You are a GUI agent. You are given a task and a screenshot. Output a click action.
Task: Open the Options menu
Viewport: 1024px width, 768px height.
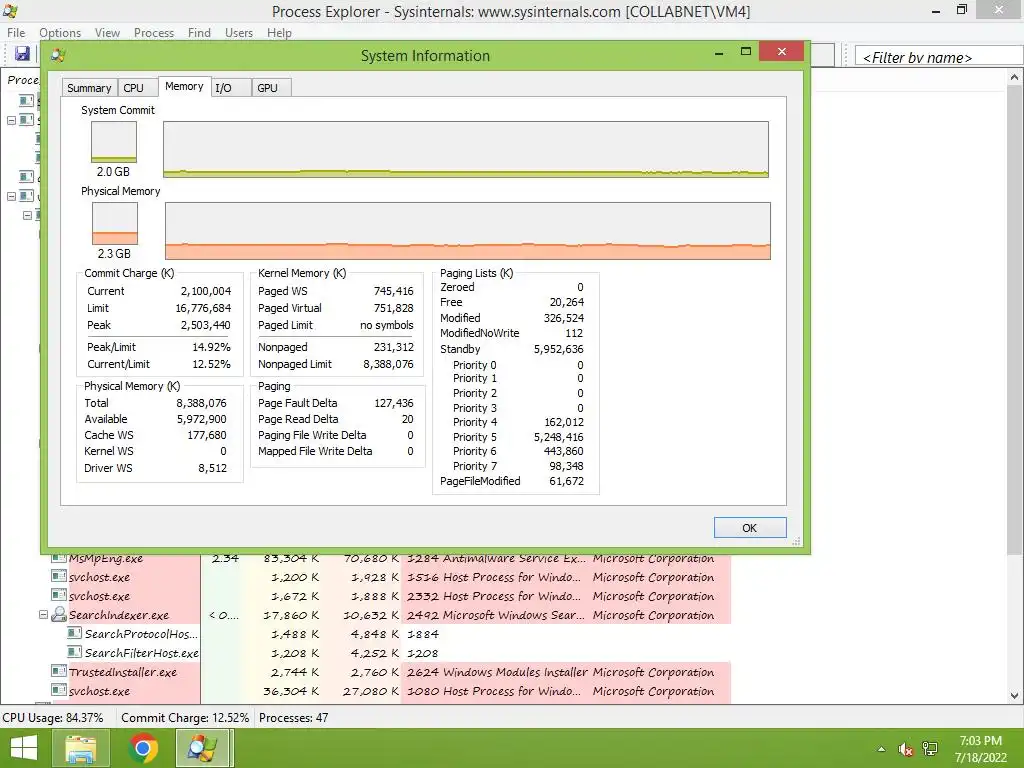coord(60,33)
